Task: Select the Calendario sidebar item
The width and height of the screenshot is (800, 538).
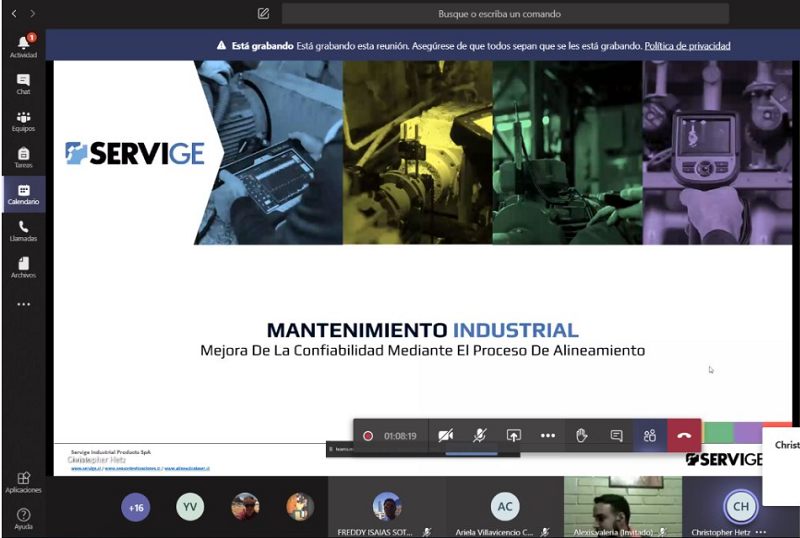Action: pyautogui.click(x=23, y=194)
